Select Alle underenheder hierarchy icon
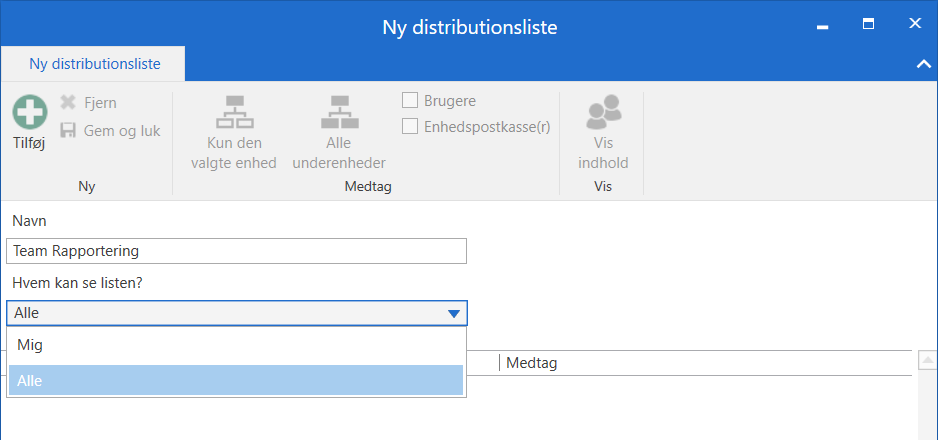This screenshot has height=440, width=938. [338, 112]
